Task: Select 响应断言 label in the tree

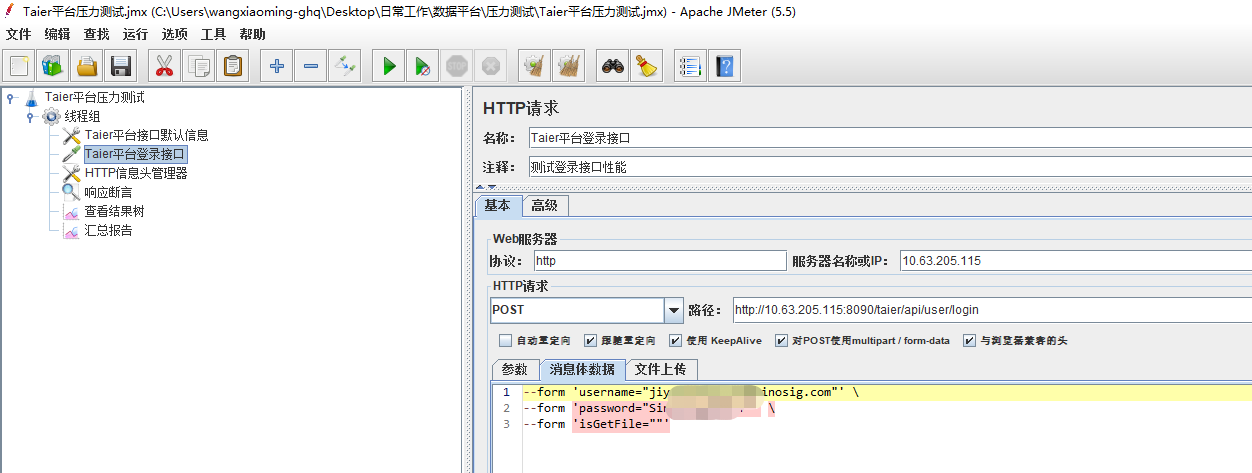Action: pyautogui.click(x=108, y=192)
